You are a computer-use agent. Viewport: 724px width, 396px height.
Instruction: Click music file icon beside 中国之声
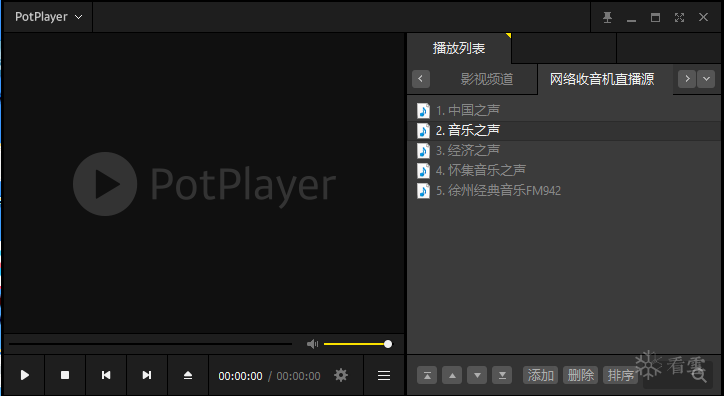[x=423, y=110]
